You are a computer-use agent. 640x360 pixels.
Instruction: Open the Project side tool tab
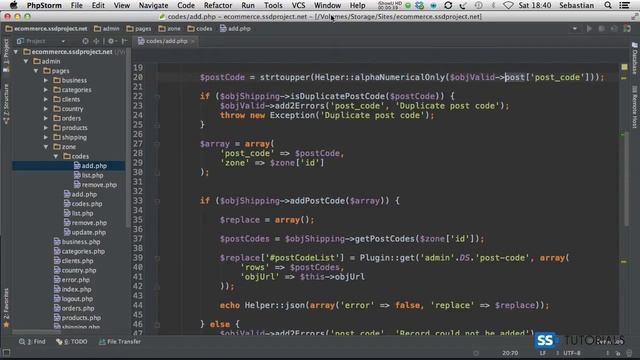[6, 56]
